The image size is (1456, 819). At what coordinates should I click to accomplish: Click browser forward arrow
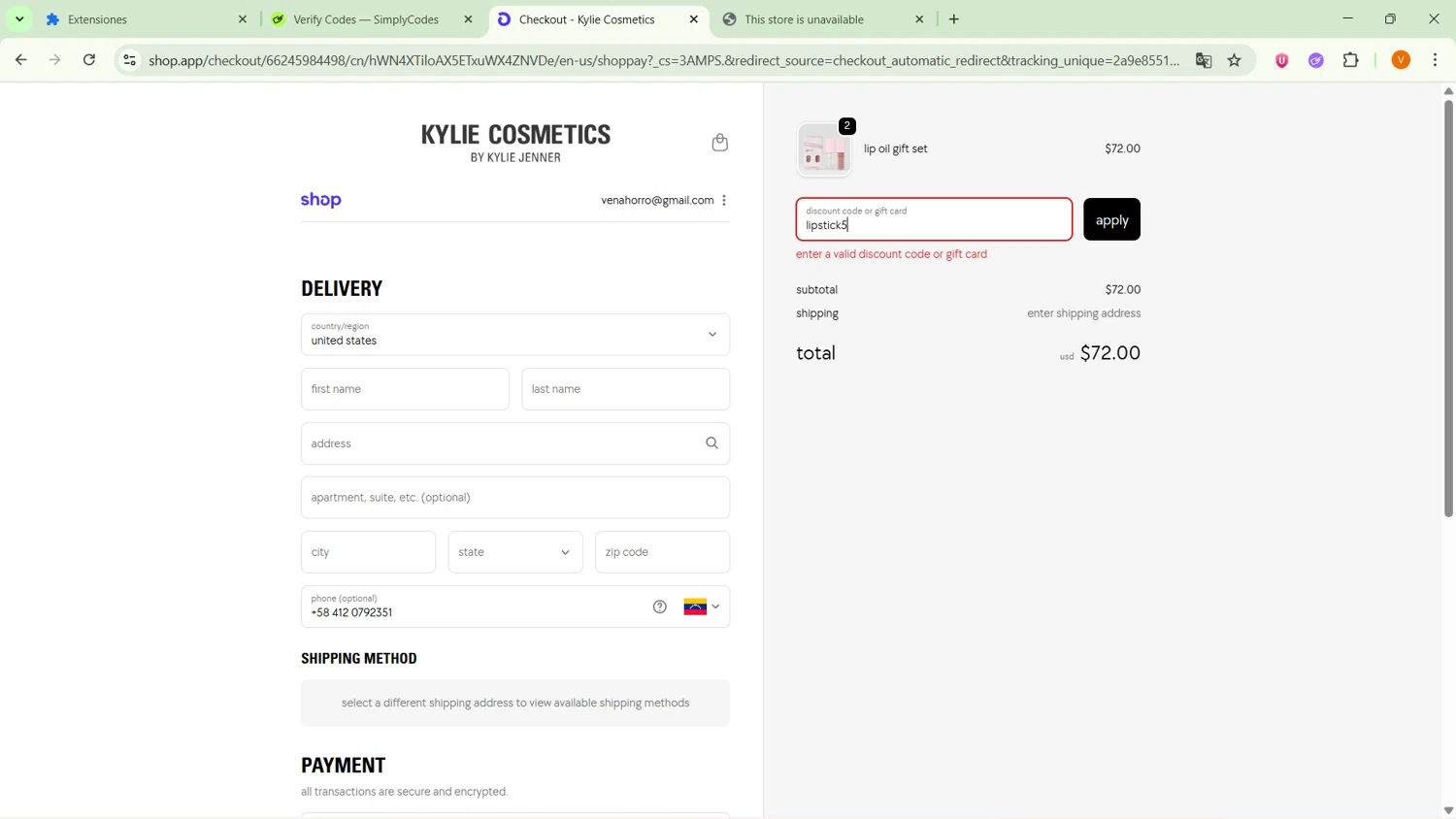[55, 60]
